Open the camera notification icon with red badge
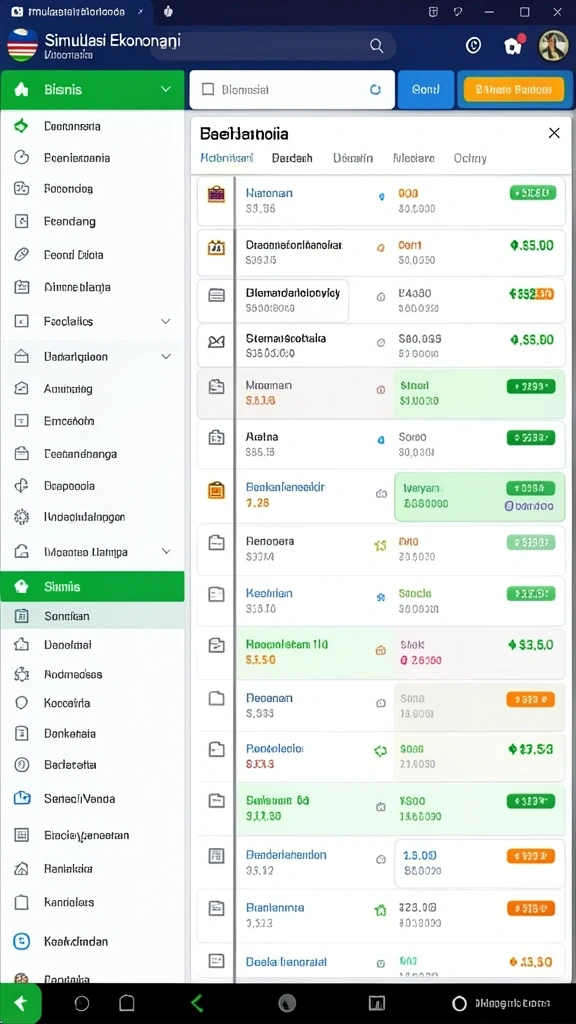 click(513, 45)
